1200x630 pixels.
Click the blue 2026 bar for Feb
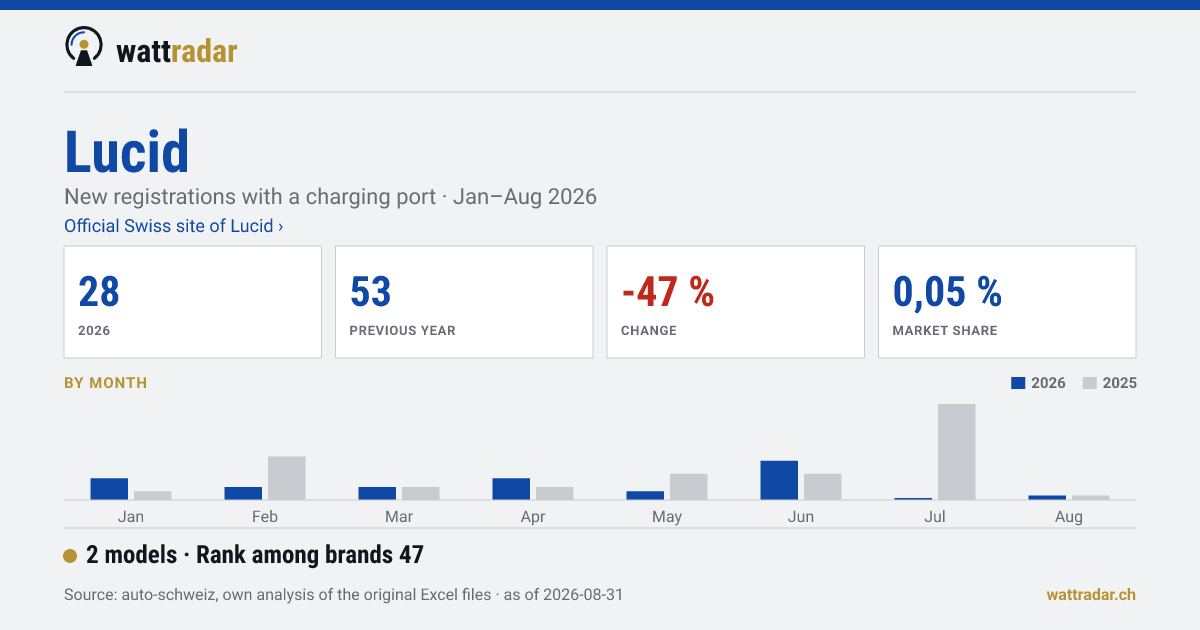(243, 493)
